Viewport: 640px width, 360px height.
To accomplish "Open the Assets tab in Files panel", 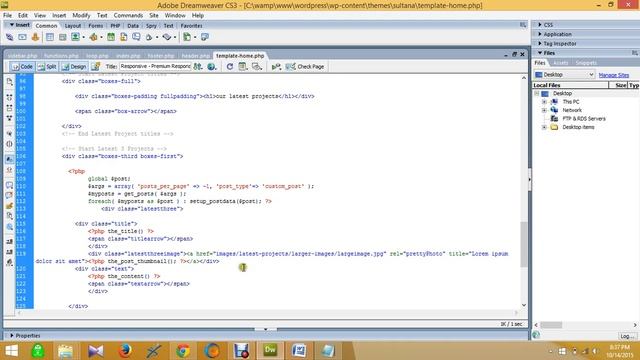I will click(x=560, y=63).
